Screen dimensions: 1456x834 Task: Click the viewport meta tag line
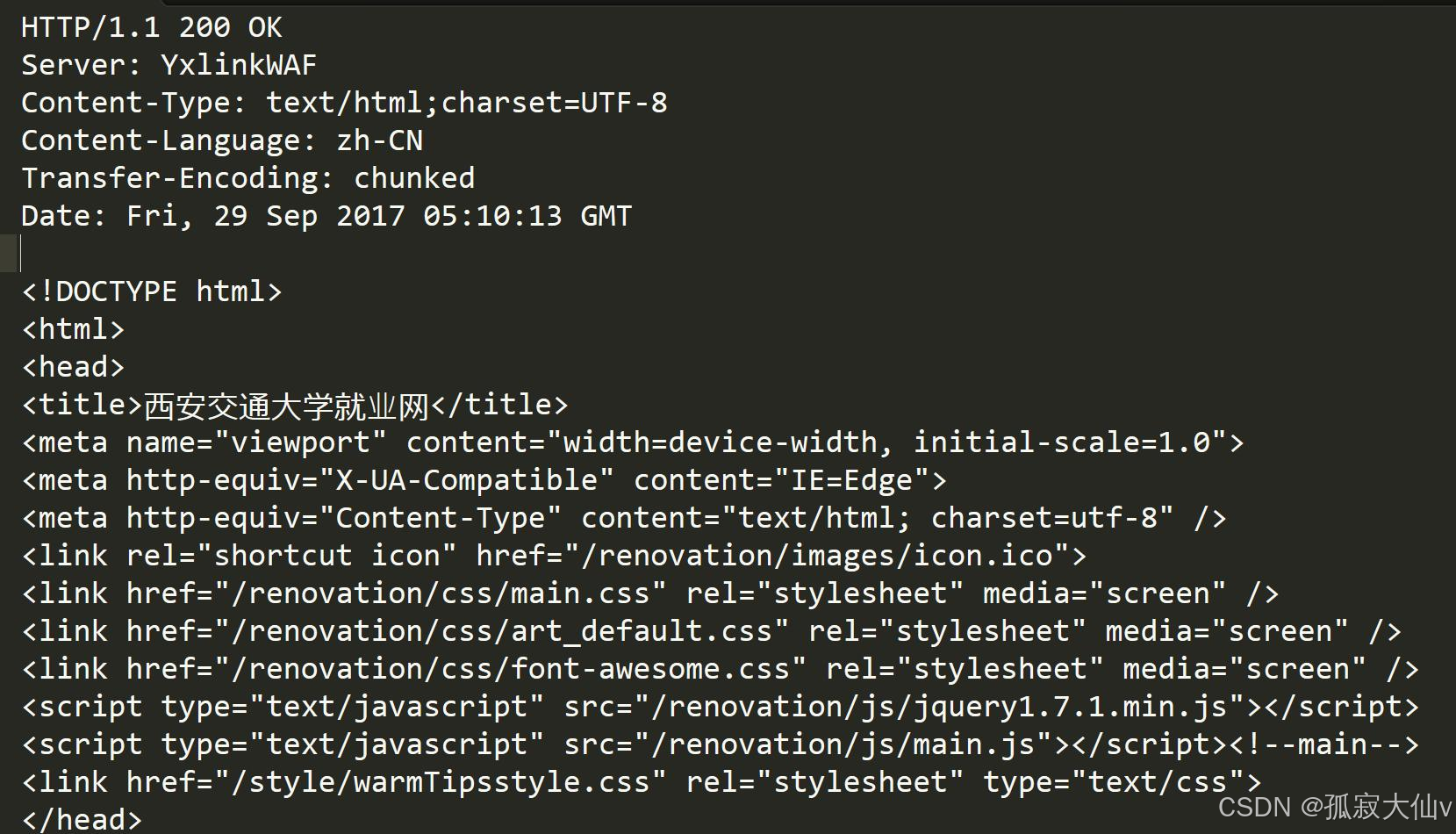[x=633, y=442]
